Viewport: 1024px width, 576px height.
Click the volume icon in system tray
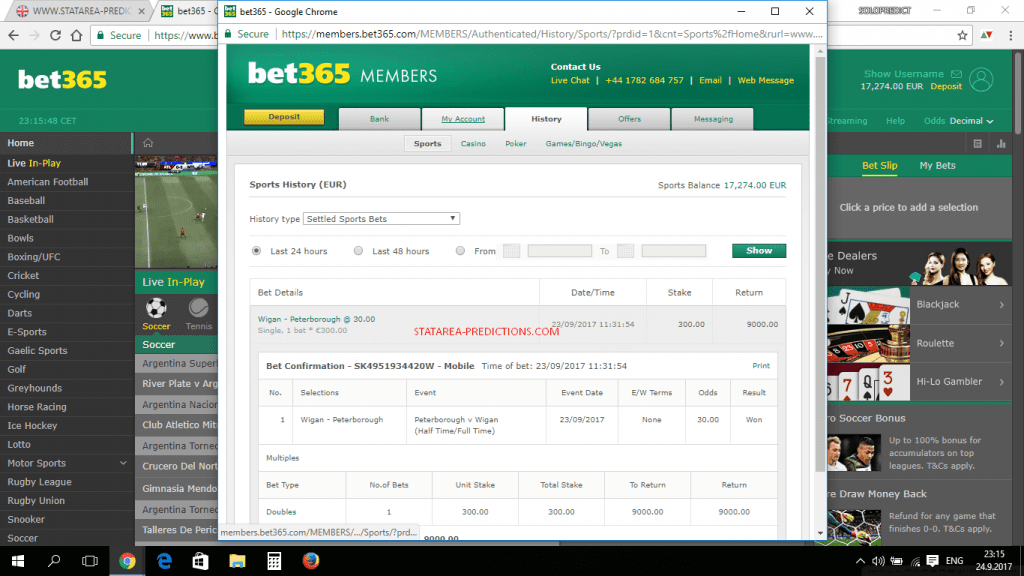[x=878, y=561]
